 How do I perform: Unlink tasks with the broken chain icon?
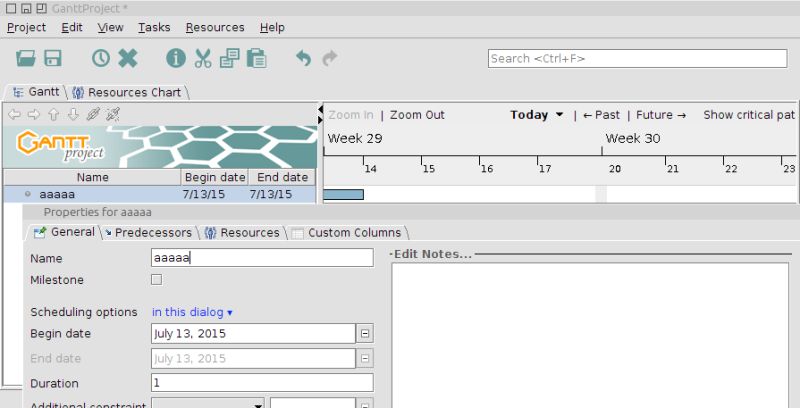[x=113, y=114]
